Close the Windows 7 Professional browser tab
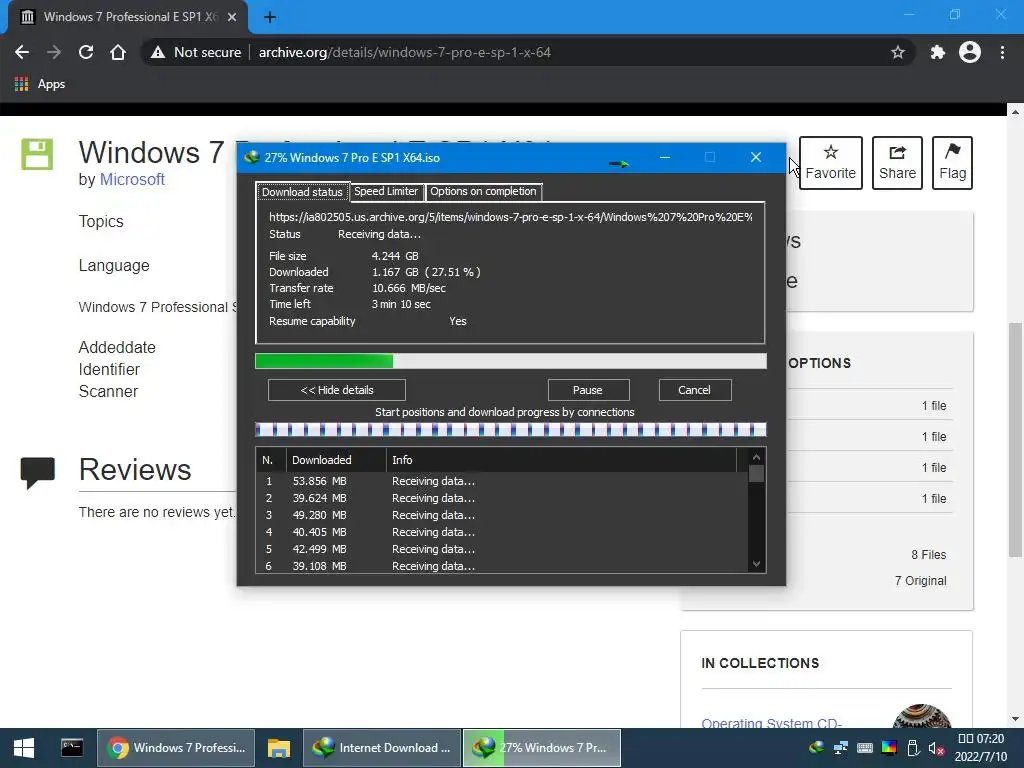Viewport: 1024px width, 768px height. click(x=232, y=17)
